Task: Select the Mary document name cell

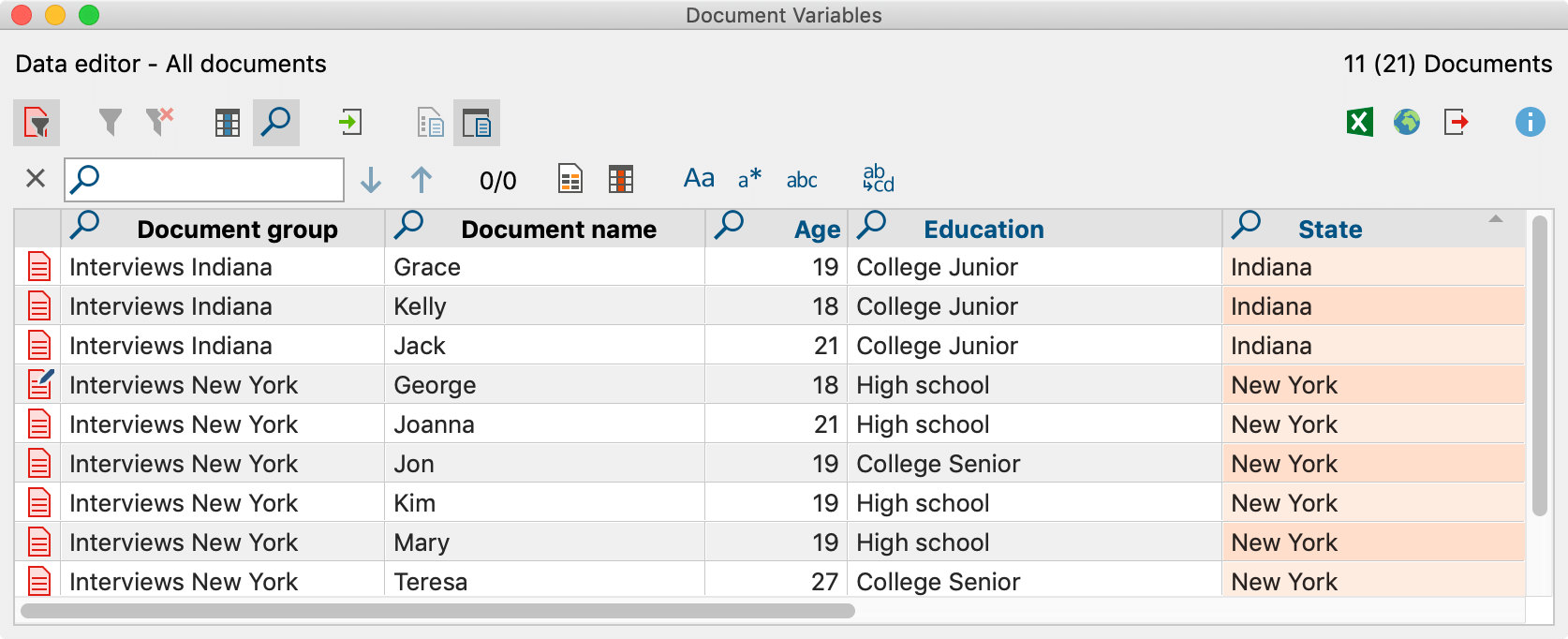Action: click(544, 542)
